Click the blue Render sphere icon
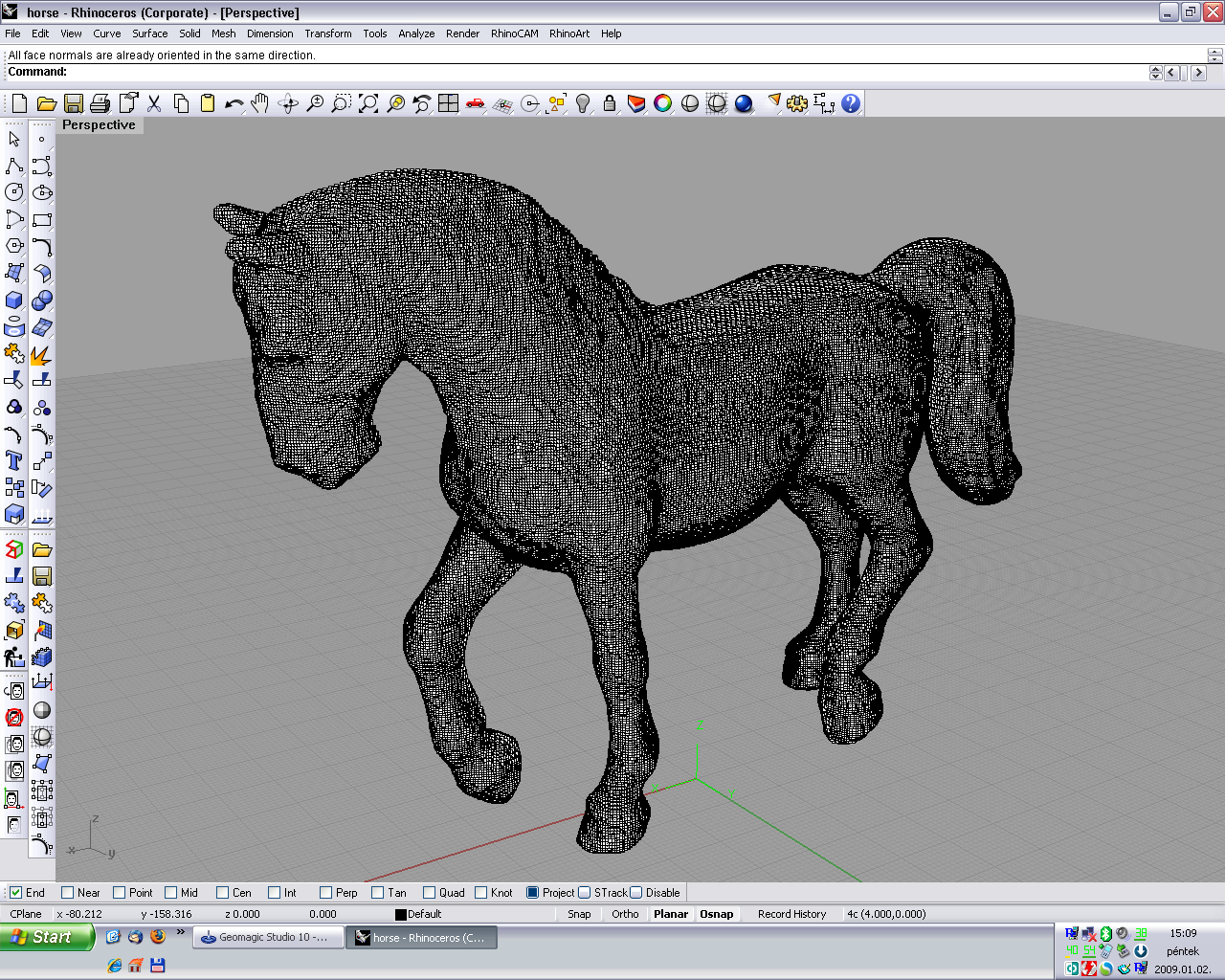The width and height of the screenshot is (1225, 980). coord(744,103)
